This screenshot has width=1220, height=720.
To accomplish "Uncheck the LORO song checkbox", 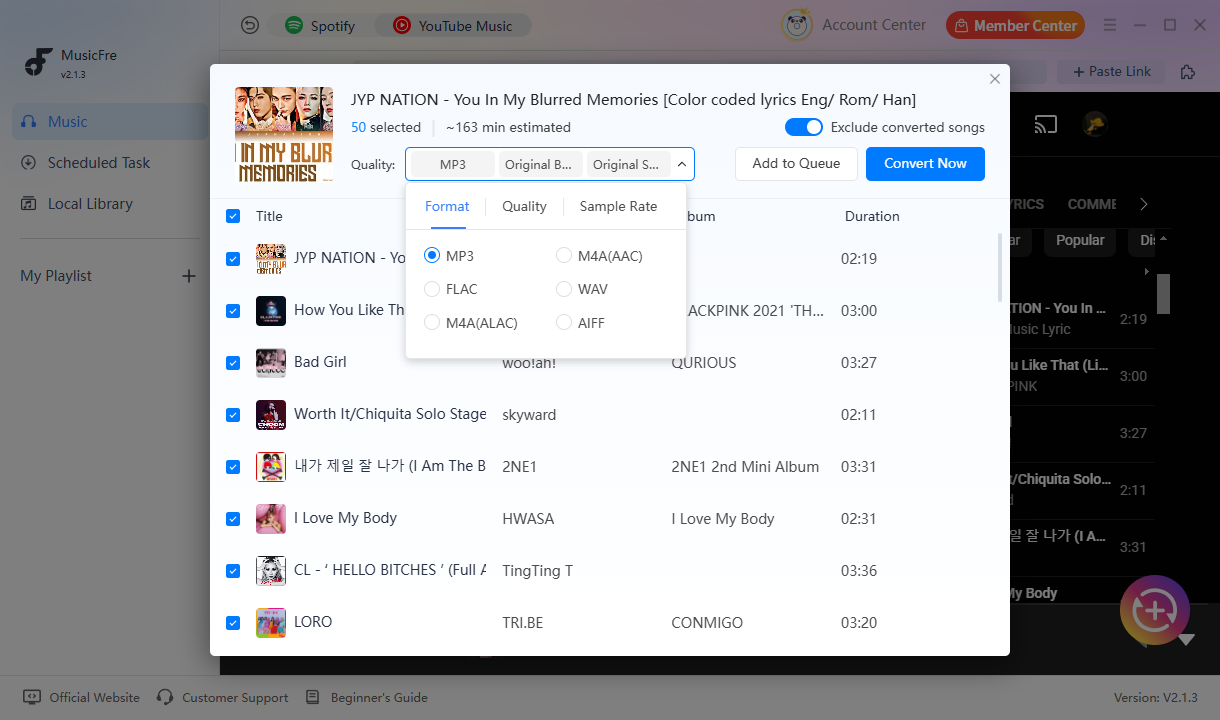I will (233, 623).
